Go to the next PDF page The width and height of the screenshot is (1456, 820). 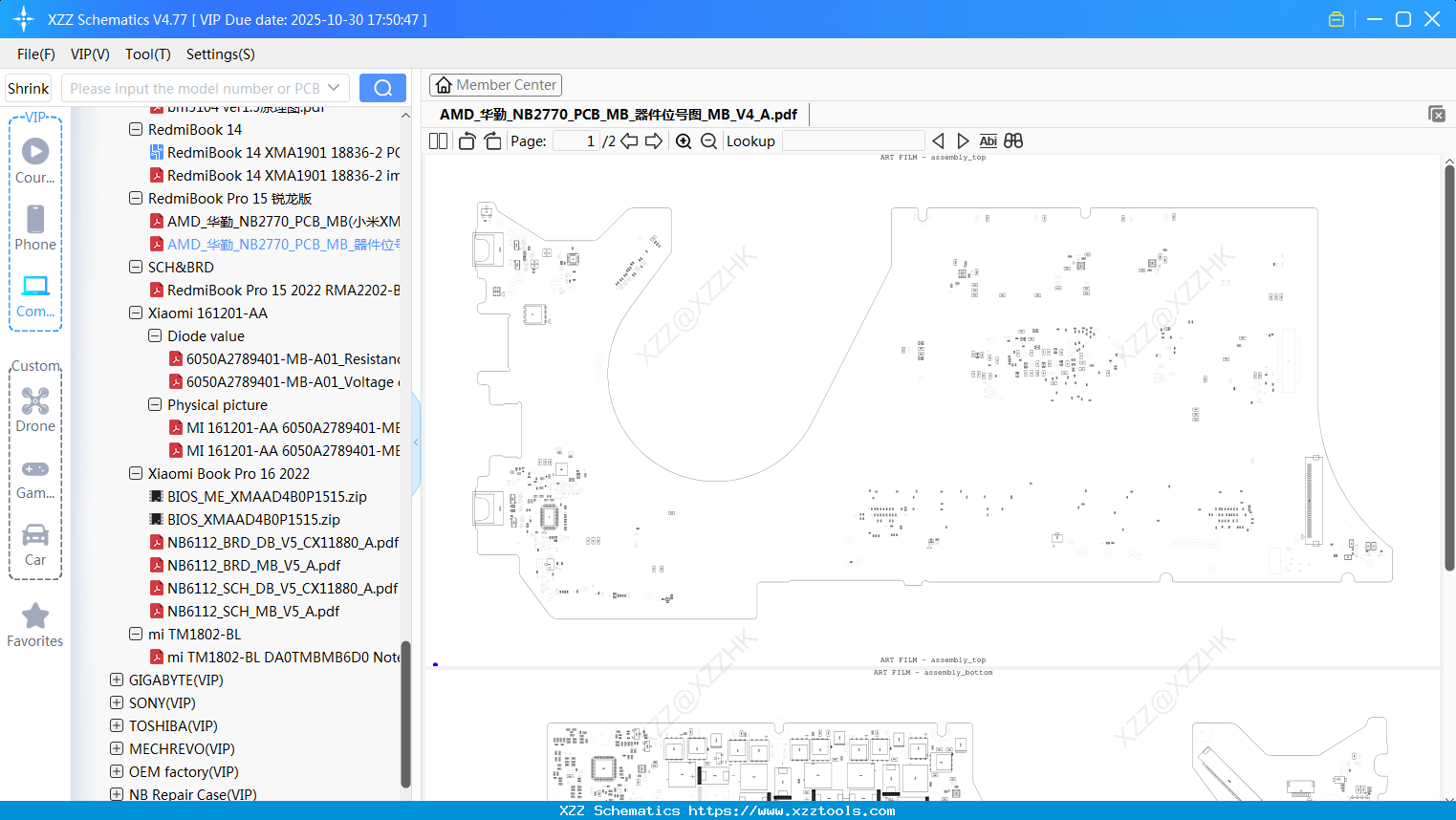coord(654,141)
